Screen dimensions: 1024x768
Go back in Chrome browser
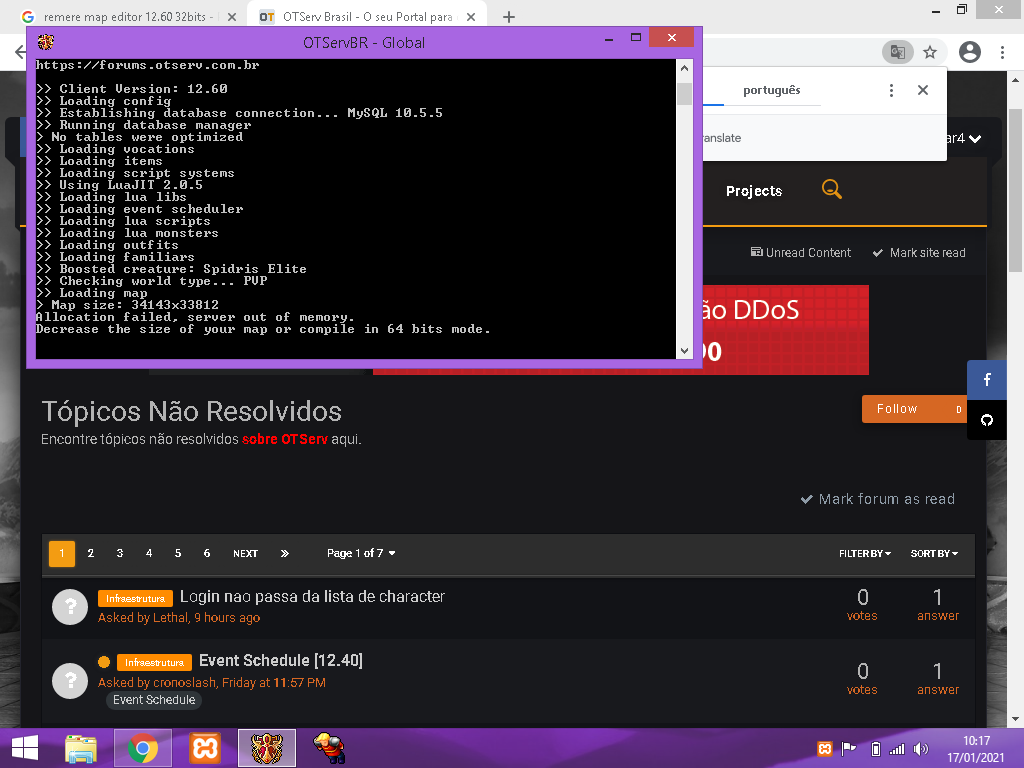click(x=20, y=52)
